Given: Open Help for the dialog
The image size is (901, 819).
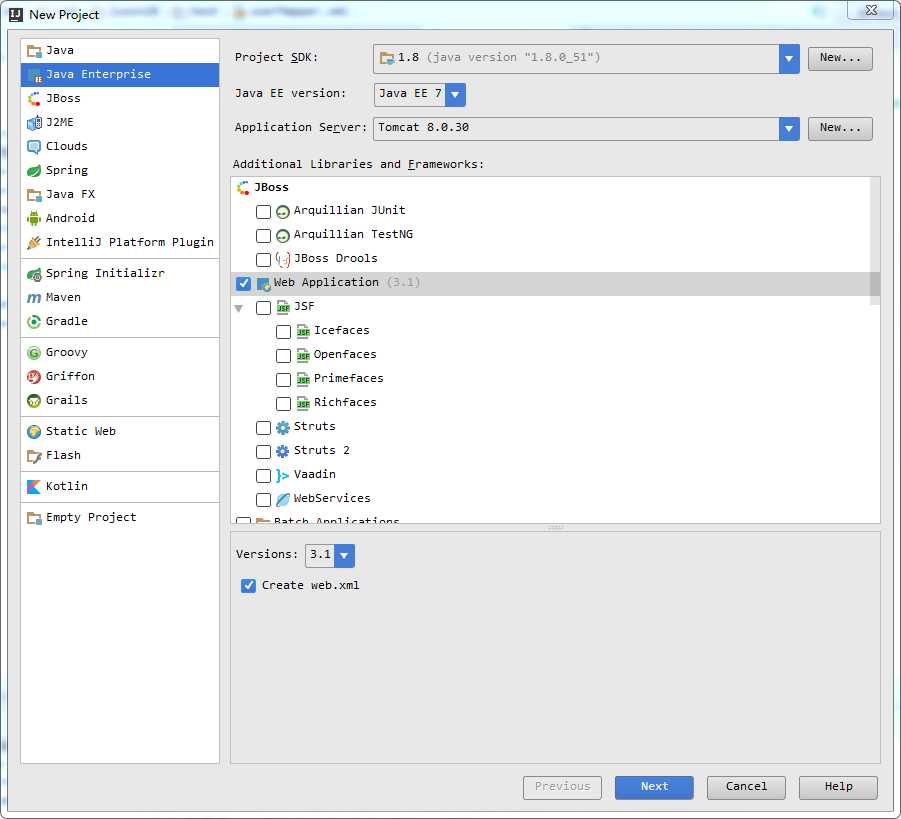Looking at the screenshot, I should pyautogui.click(x=838, y=787).
